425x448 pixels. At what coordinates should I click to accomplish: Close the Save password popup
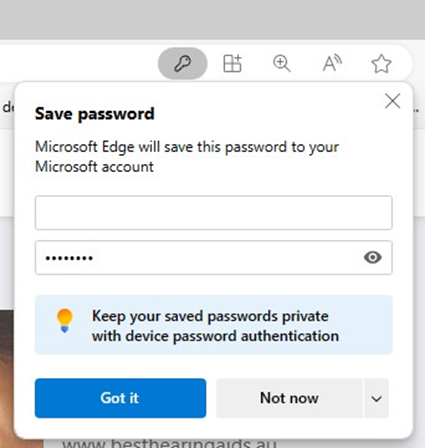click(x=392, y=101)
